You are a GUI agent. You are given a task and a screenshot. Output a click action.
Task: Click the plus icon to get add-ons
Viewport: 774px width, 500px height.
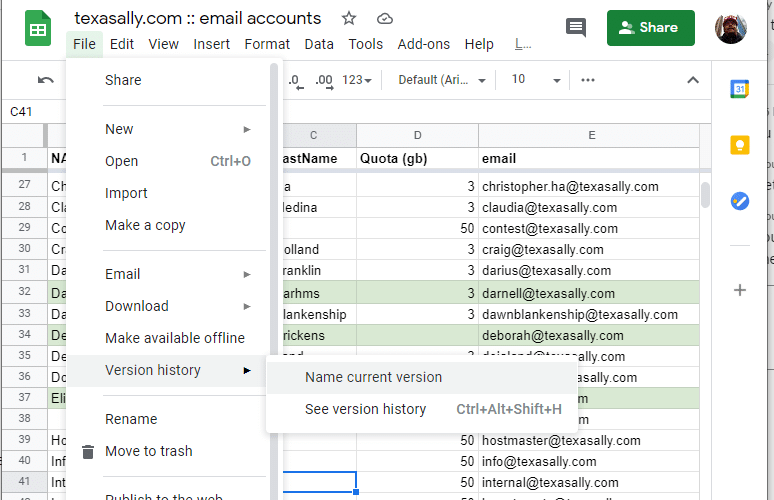coord(740,290)
